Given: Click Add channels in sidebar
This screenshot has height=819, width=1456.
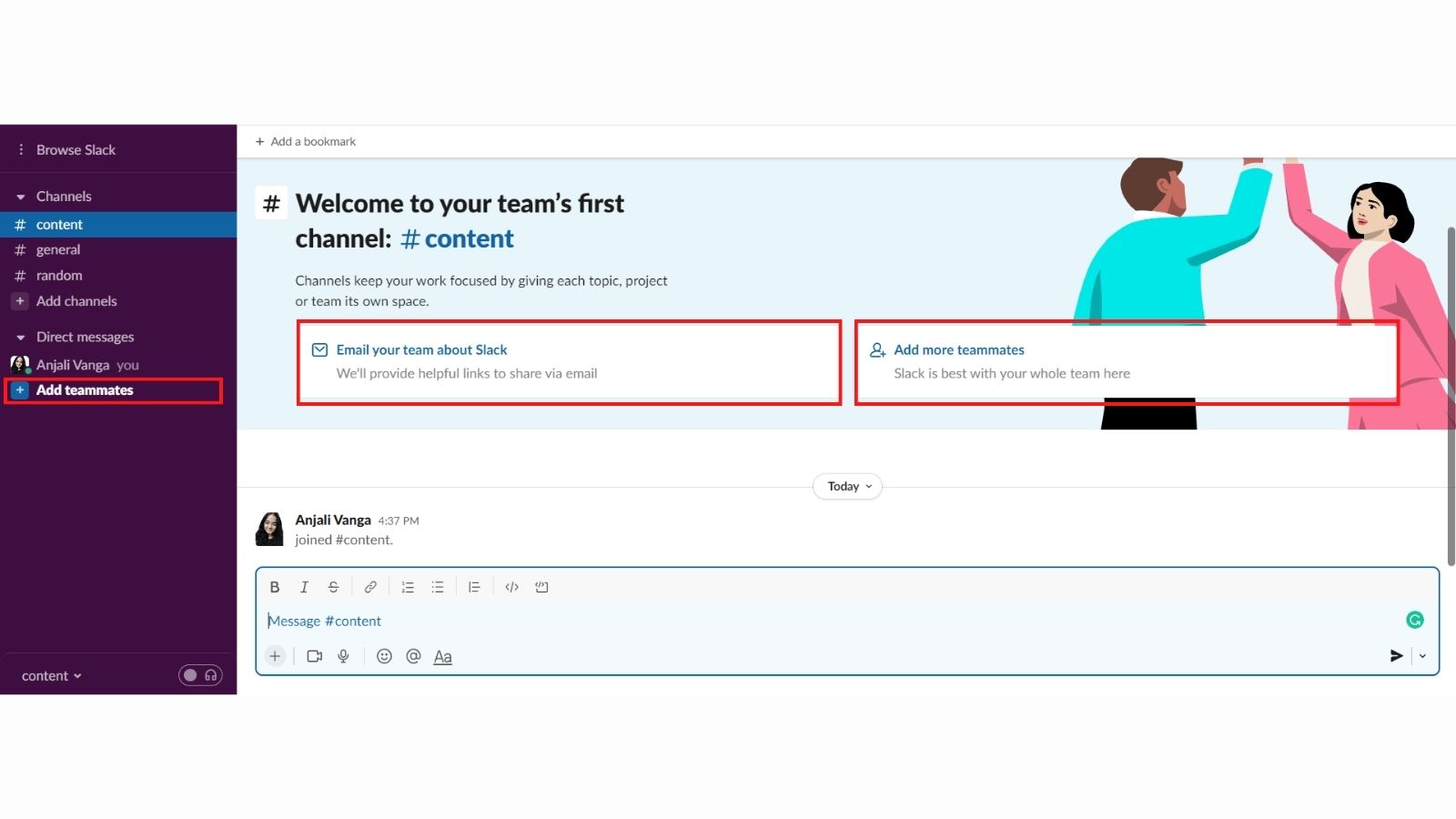Looking at the screenshot, I should [76, 301].
